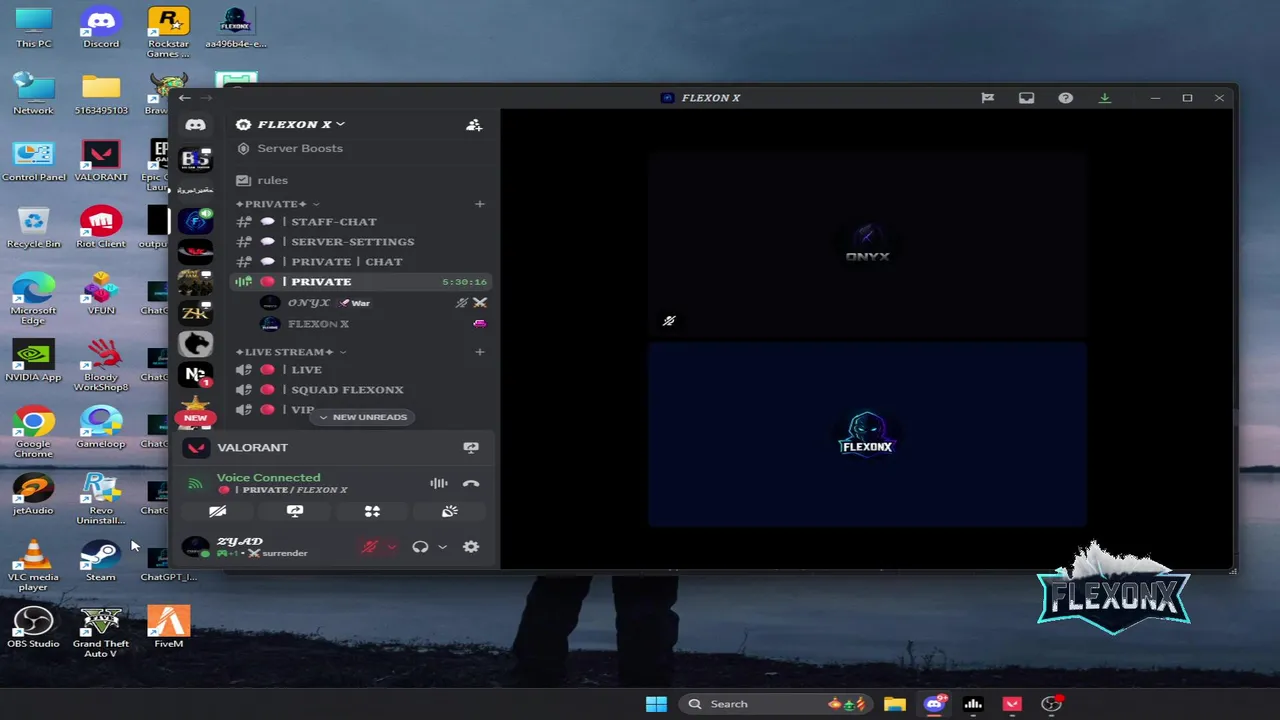The image size is (1280, 720).
Task: Open Grand Theft Auto V shortcut
Action: click(x=100, y=632)
